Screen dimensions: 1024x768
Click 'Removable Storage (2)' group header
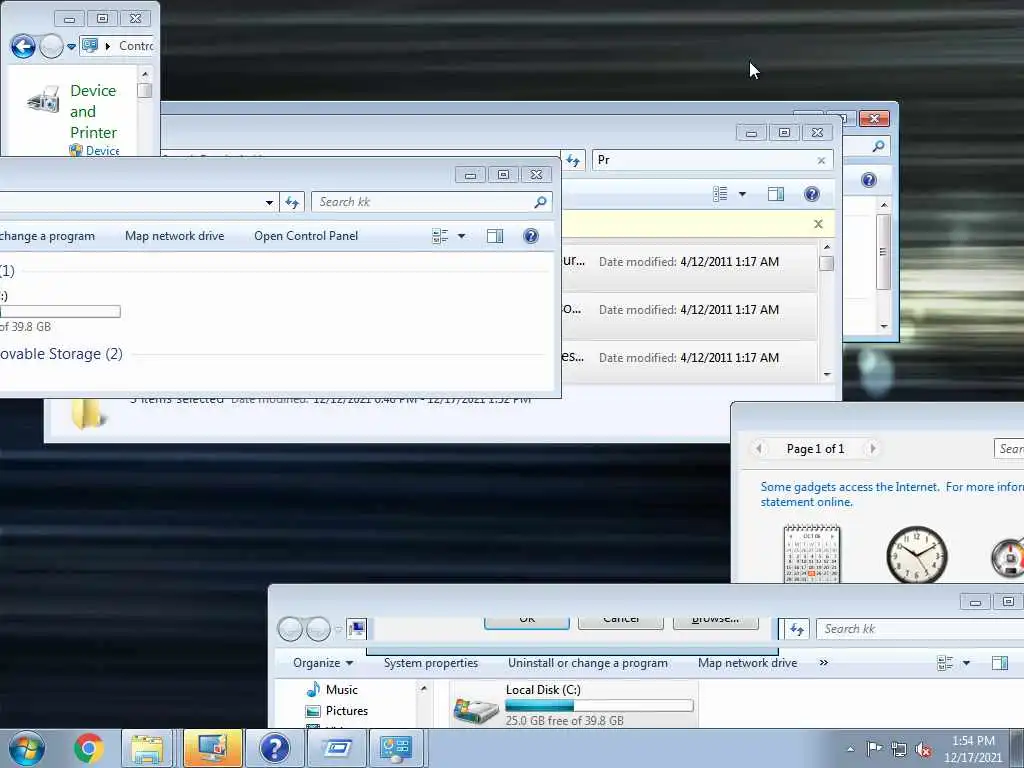[x=61, y=354]
